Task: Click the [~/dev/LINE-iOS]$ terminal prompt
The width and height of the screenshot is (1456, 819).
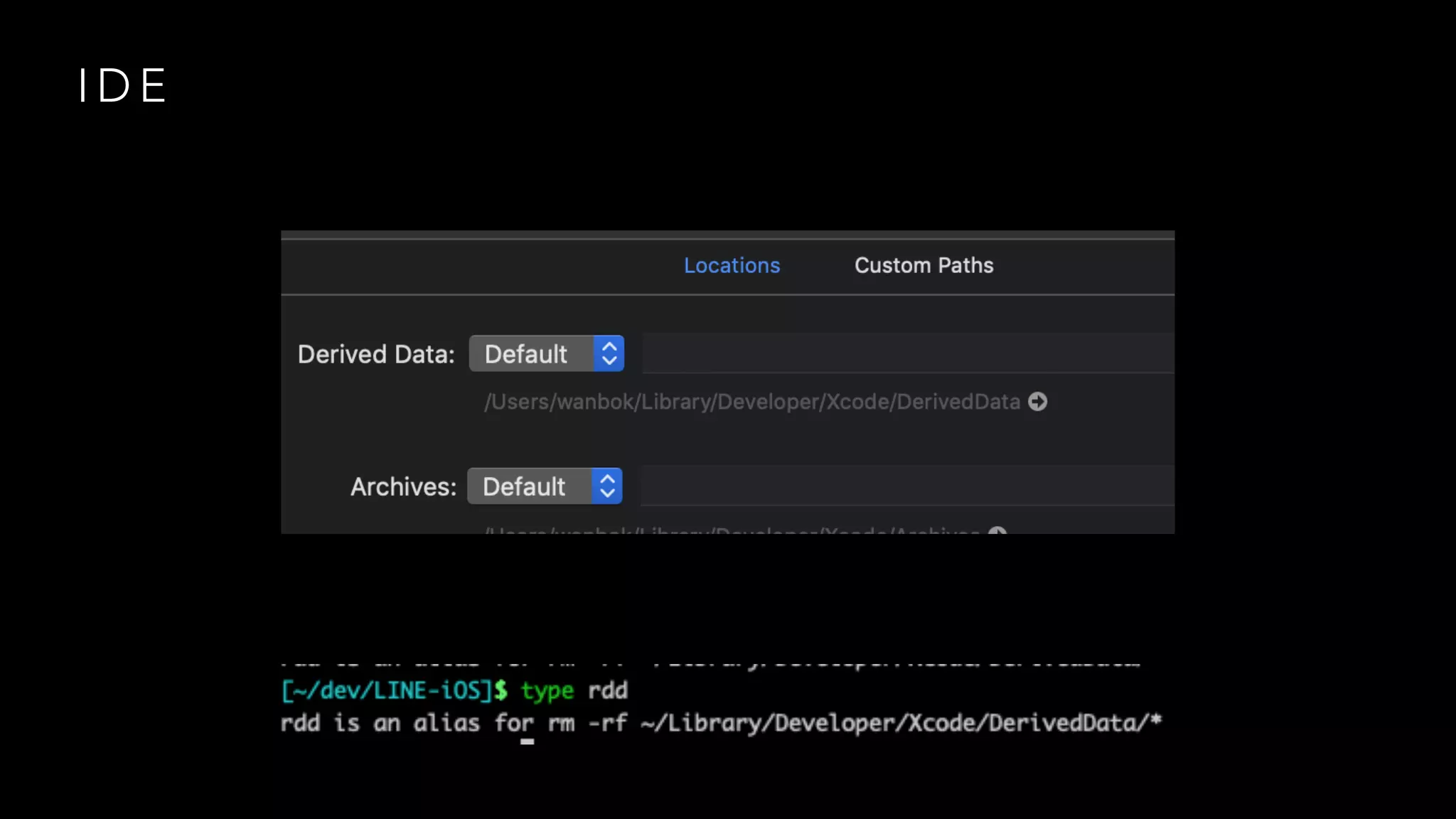Action: pos(394,690)
